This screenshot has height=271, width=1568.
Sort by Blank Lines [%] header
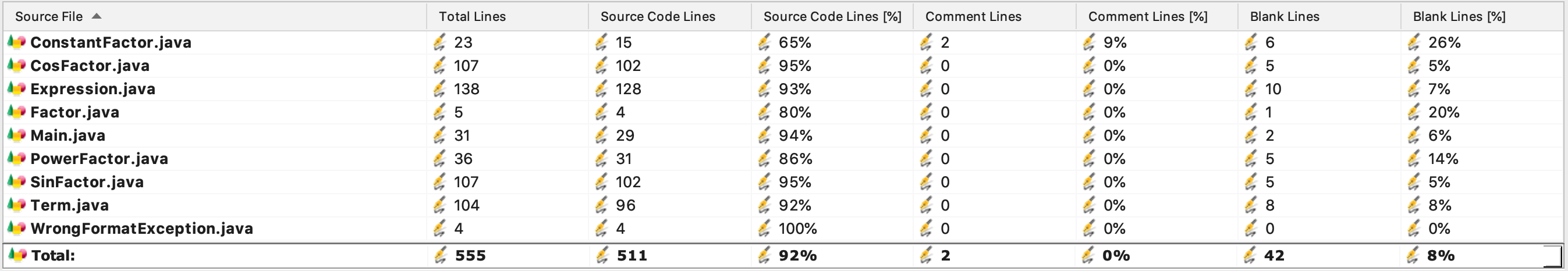coord(1459,16)
